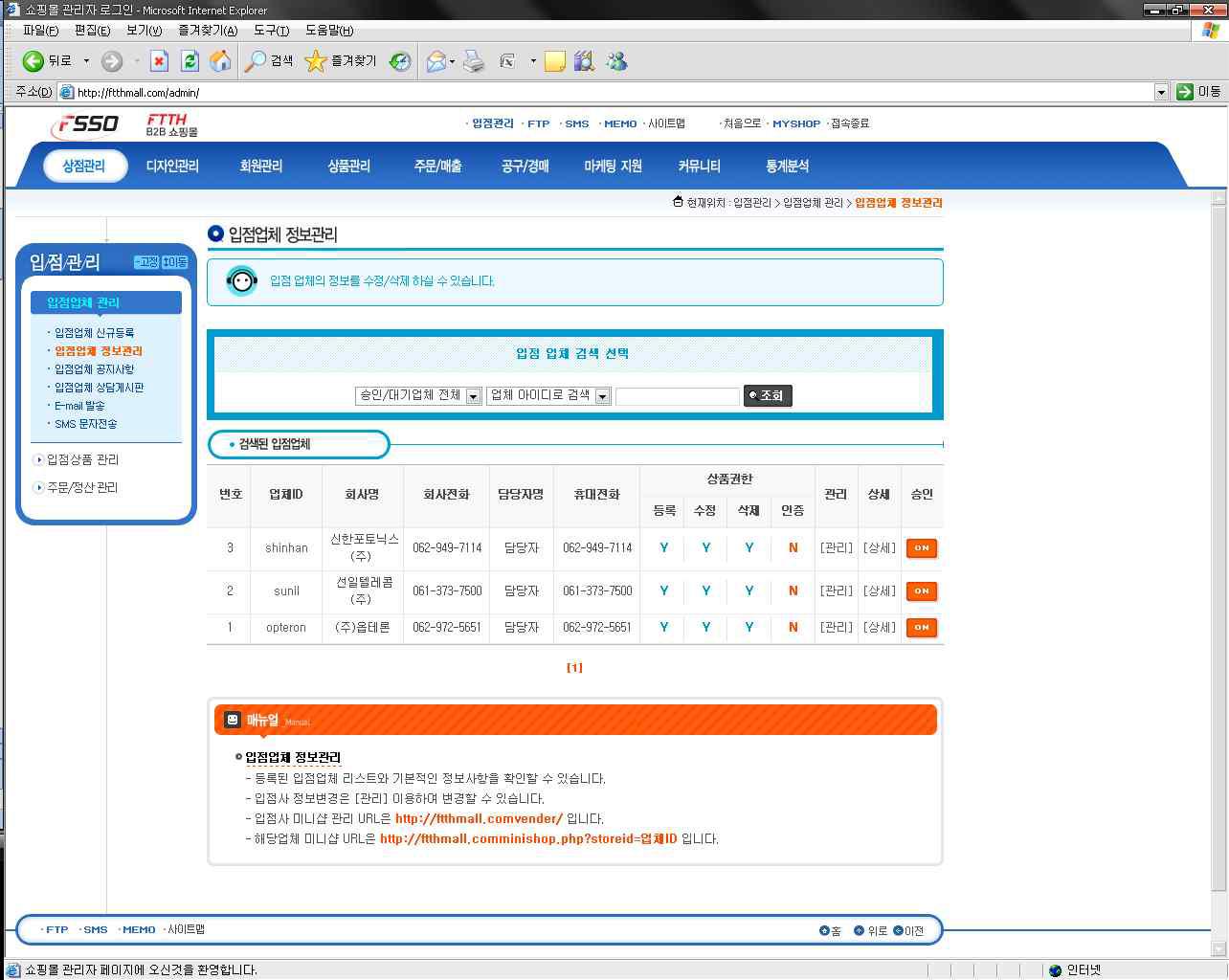Open the Back button history dropdown arrow
The width and height of the screenshot is (1229, 980).
(86, 61)
